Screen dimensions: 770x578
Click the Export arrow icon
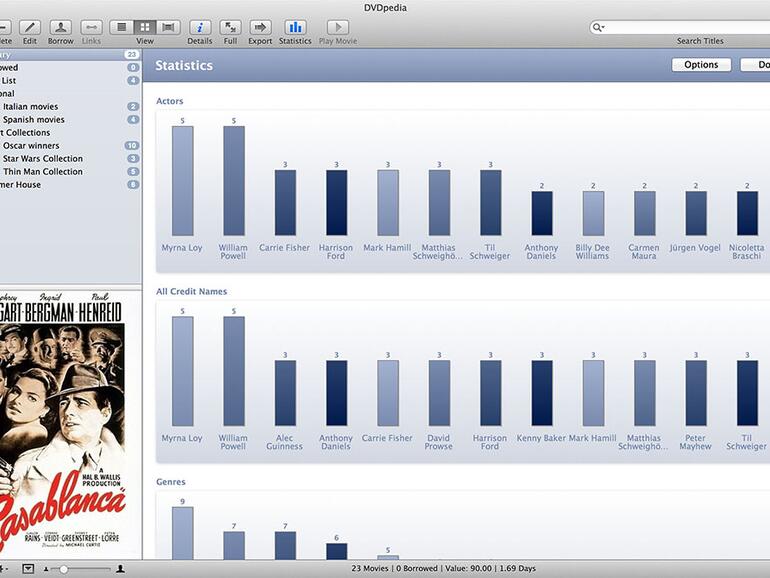pos(260,28)
